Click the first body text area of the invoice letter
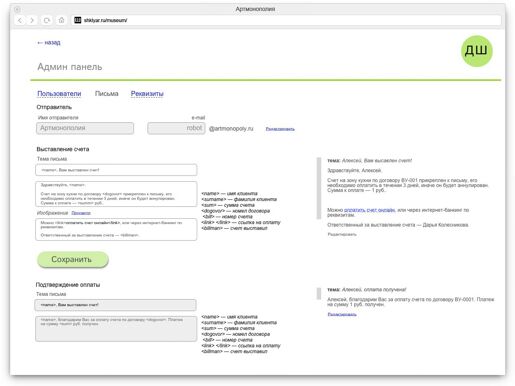 (116, 194)
